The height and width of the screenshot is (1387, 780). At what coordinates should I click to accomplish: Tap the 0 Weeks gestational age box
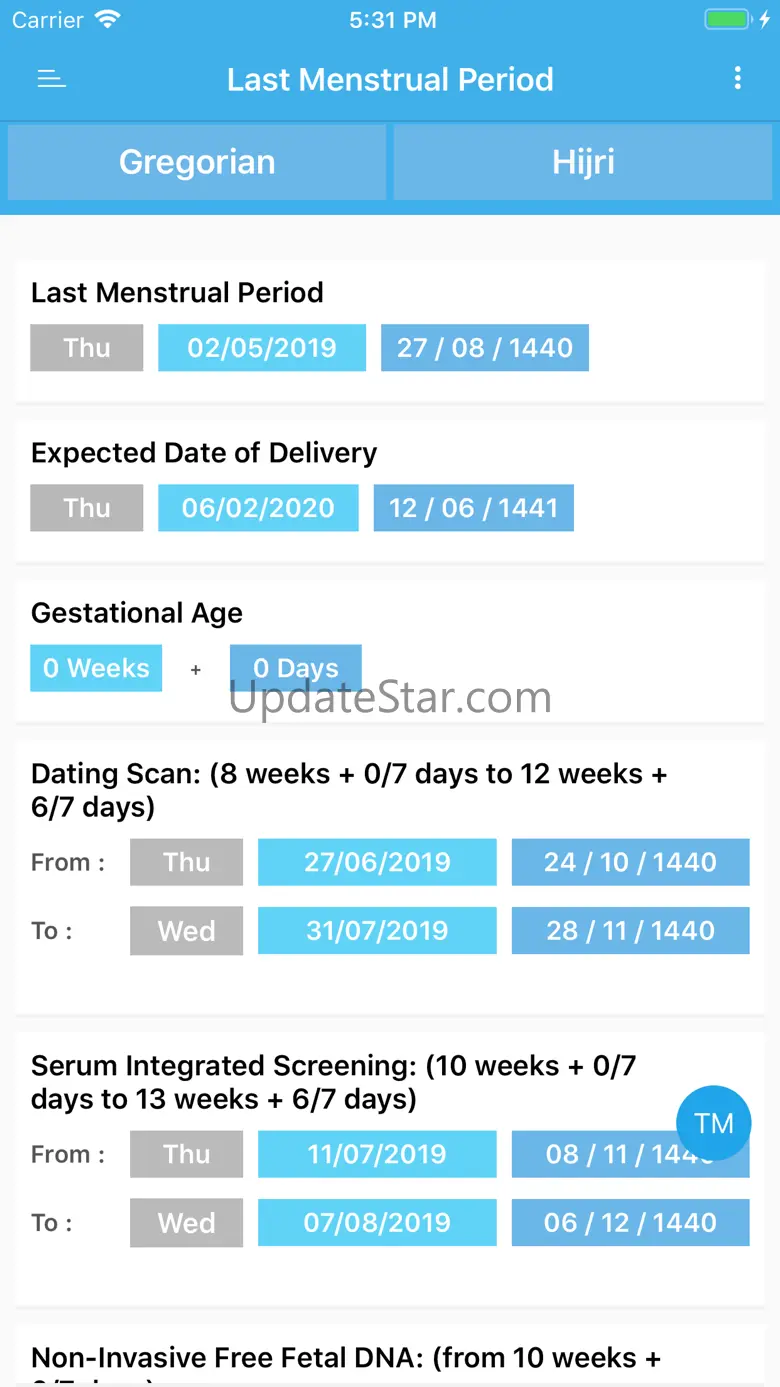[x=96, y=668]
